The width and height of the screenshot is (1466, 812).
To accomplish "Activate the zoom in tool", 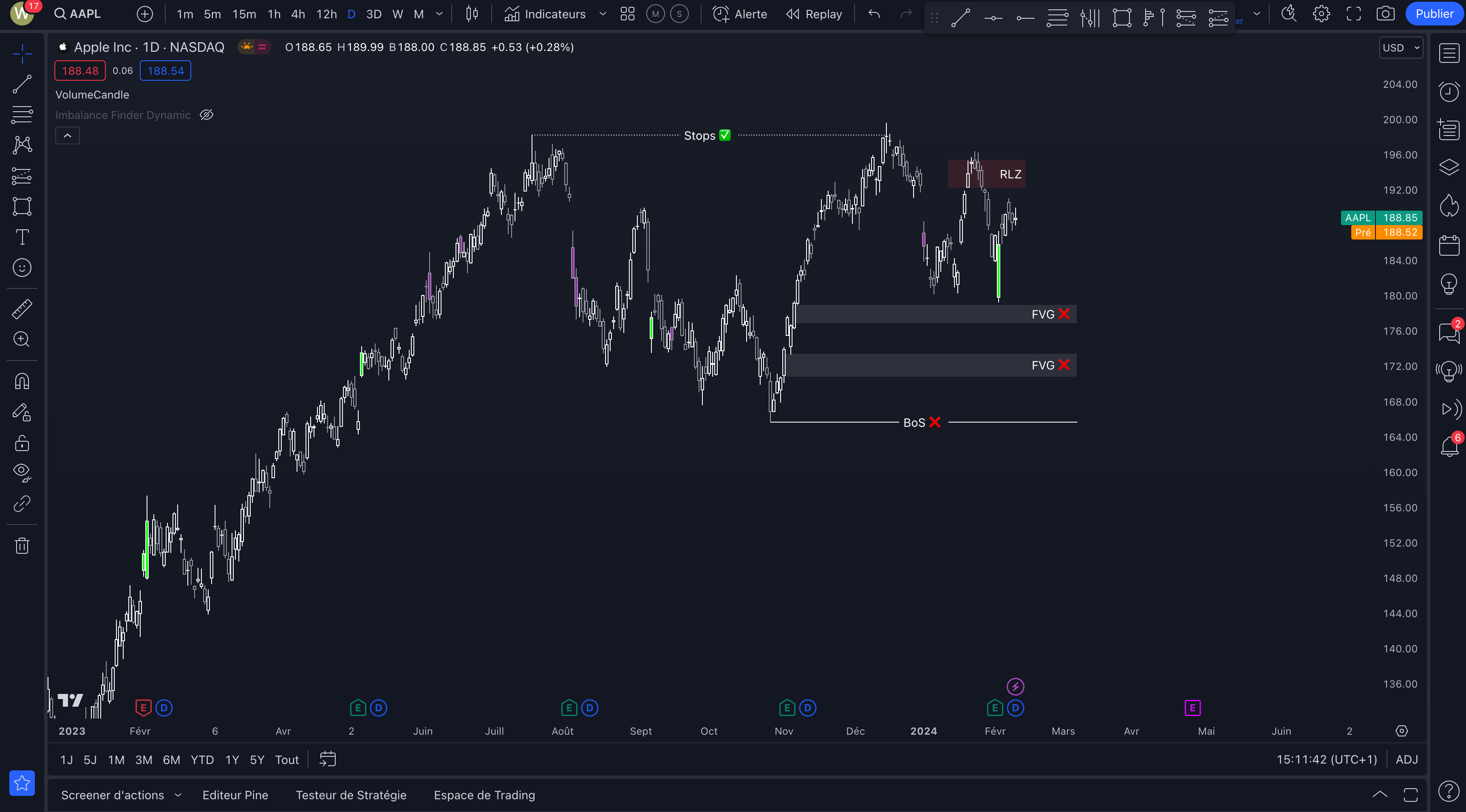I will click(x=22, y=339).
